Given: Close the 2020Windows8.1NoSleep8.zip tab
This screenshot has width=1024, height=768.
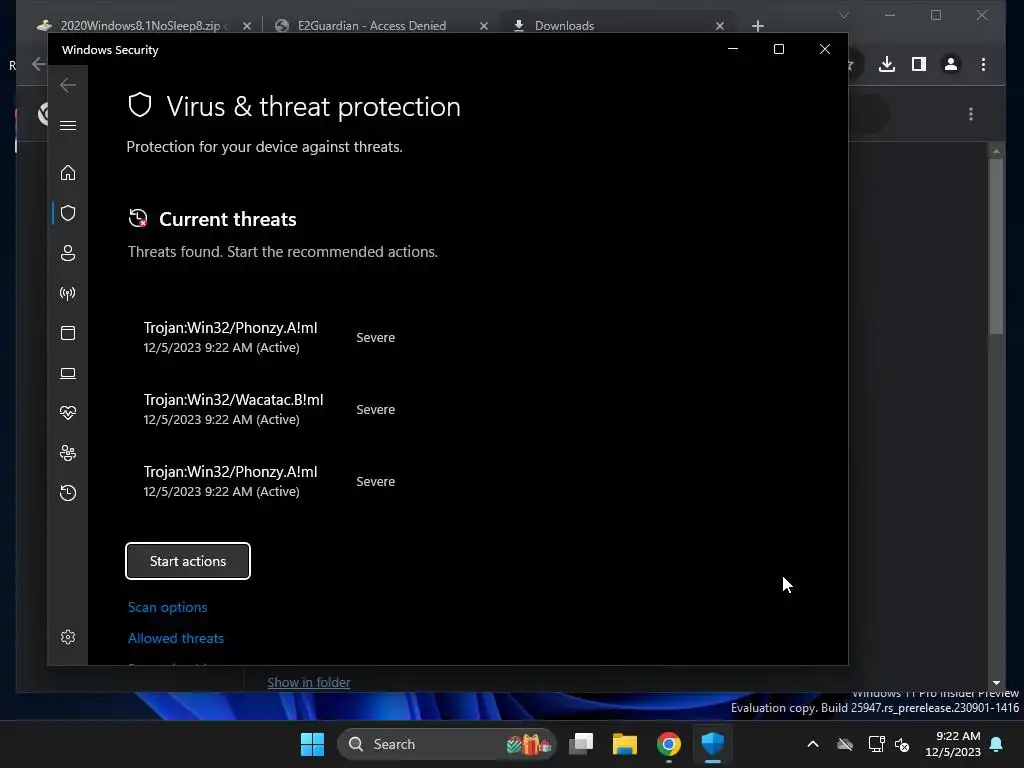Looking at the screenshot, I should pyautogui.click(x=247, y=25).
